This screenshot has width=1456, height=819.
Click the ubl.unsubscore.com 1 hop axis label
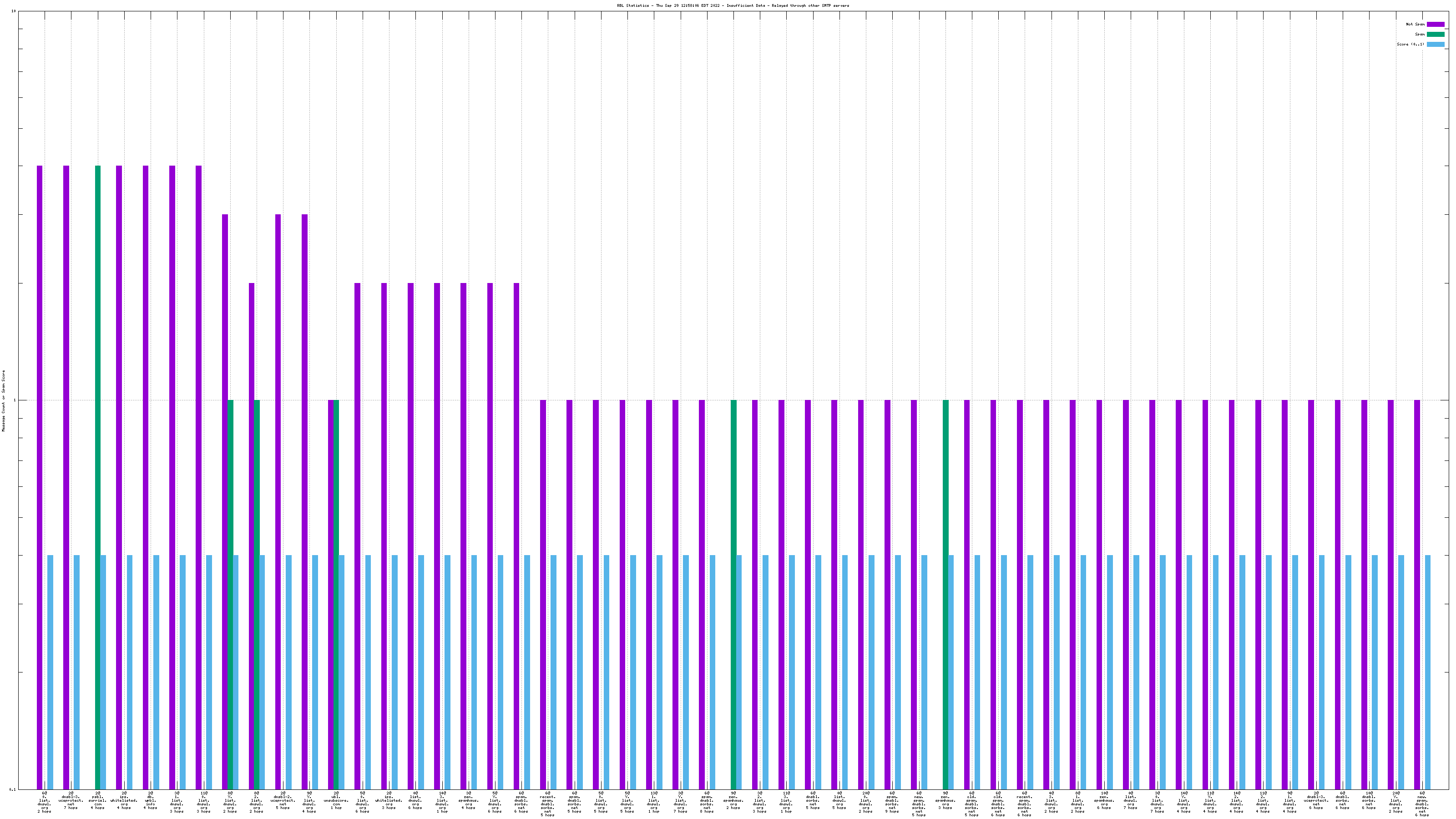coord(336,801)
